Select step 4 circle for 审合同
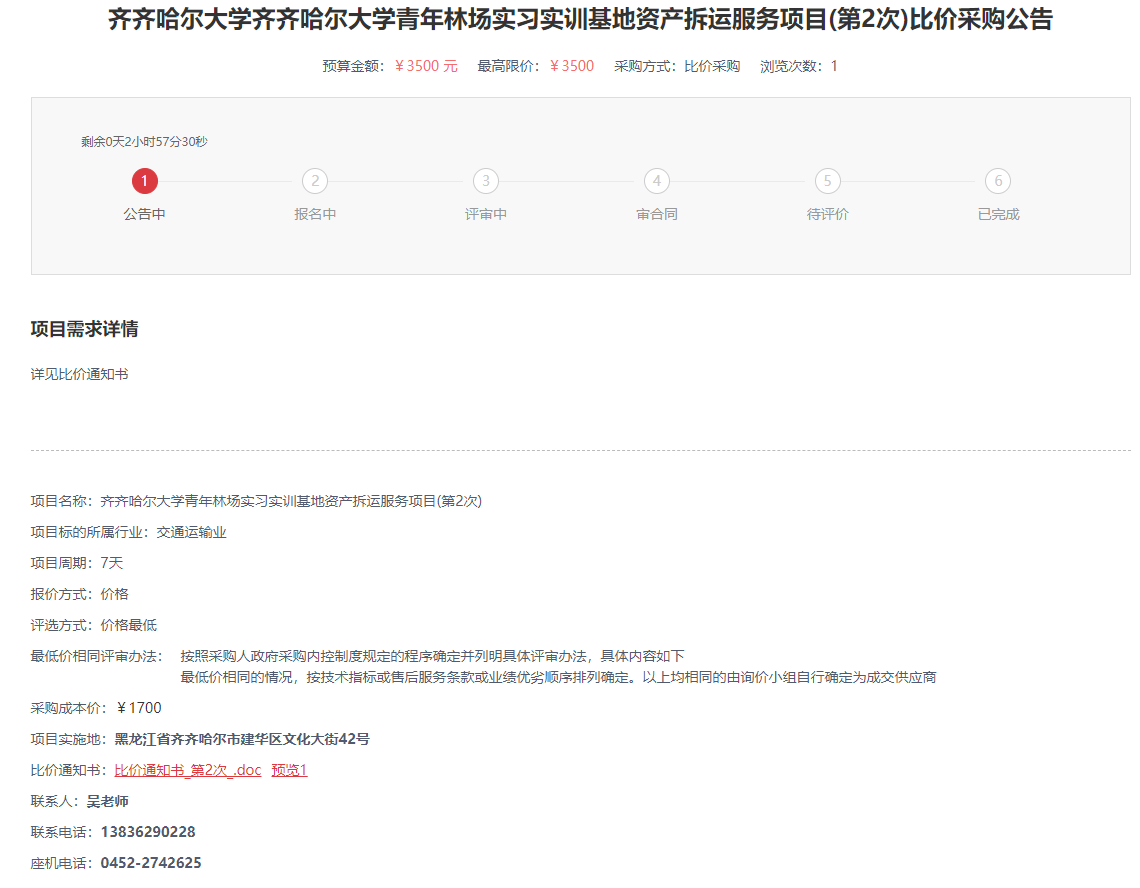Viewport: 1140px width, 888px height. (x=656, y=181)
